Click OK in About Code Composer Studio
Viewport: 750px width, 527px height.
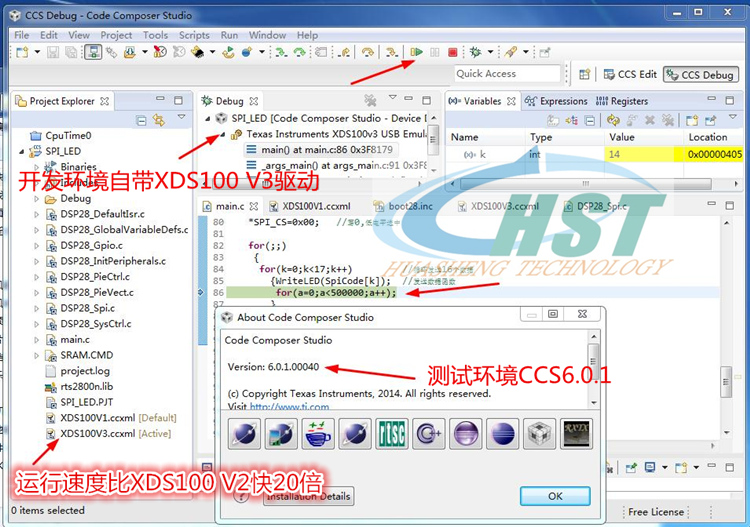tap(555, 496)
